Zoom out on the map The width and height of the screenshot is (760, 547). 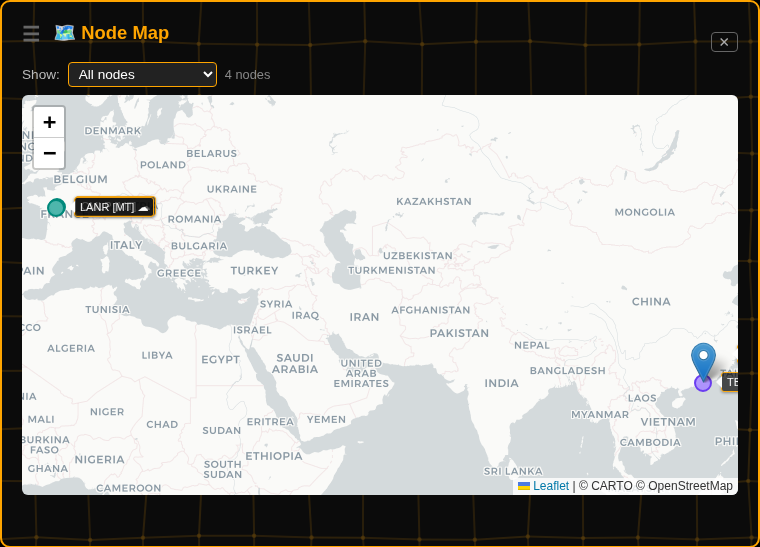click(x=49, y=153)
